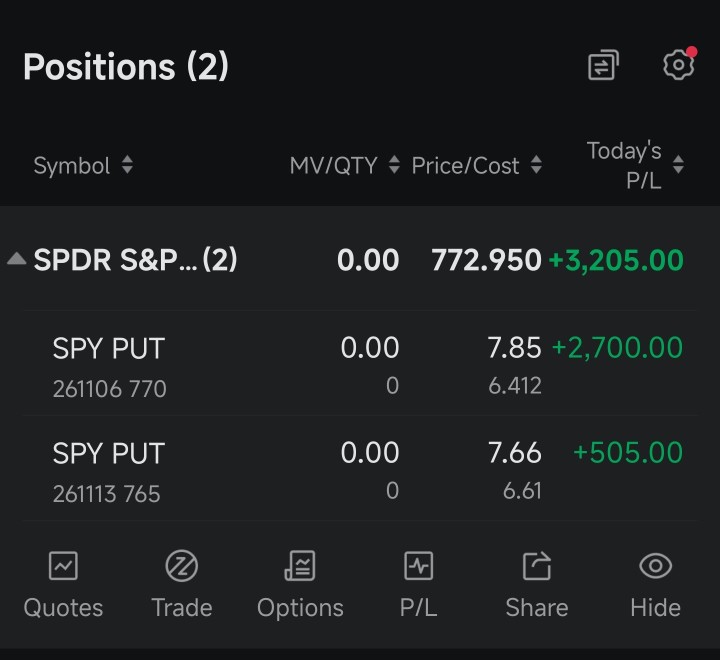Tap the +3,205.00 today's P/L value
The height and width of the screenshot is (660, 720).
pyautogui.click(x=616, y=260)
